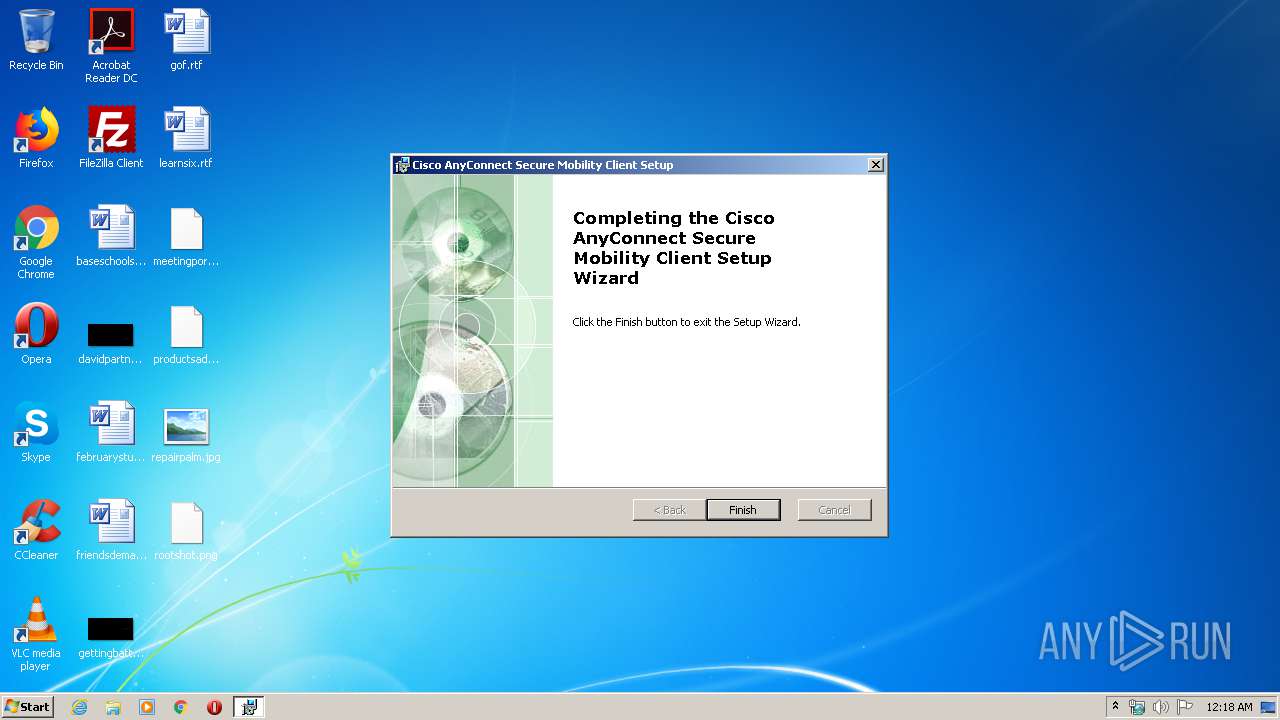Close the Cisco AnyConnect Setup window
Image resolution: width=1280 pixels, height=720 pixels.
coord(876,165)
